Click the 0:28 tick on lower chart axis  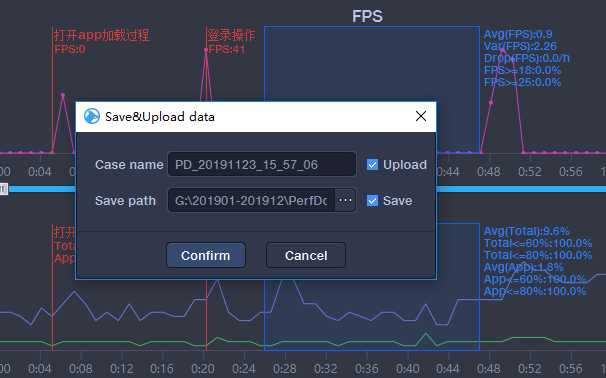click(x=284, y=369)
